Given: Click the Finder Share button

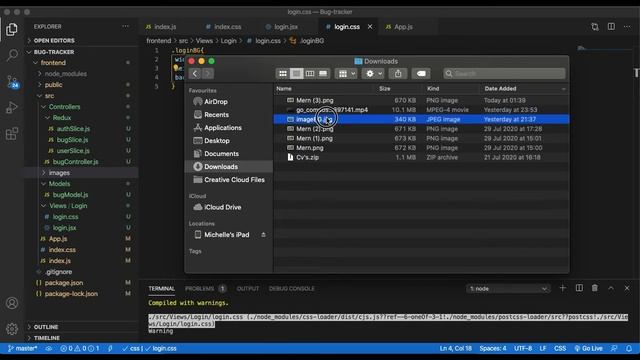Looking at the screenshot, I should [398, 73].
